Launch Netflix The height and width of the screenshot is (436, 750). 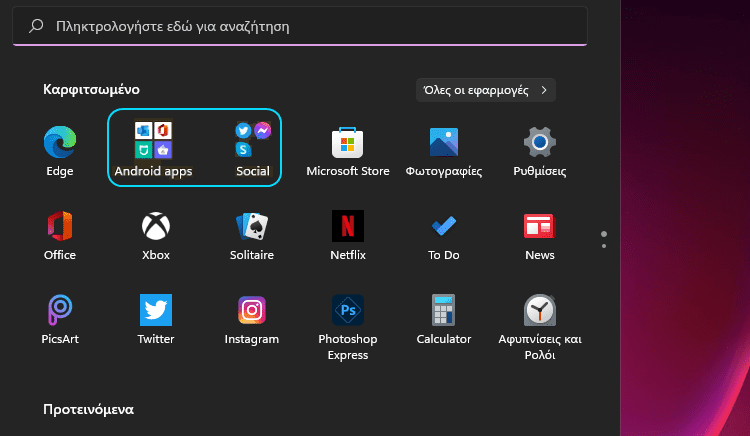coord(348,226)
